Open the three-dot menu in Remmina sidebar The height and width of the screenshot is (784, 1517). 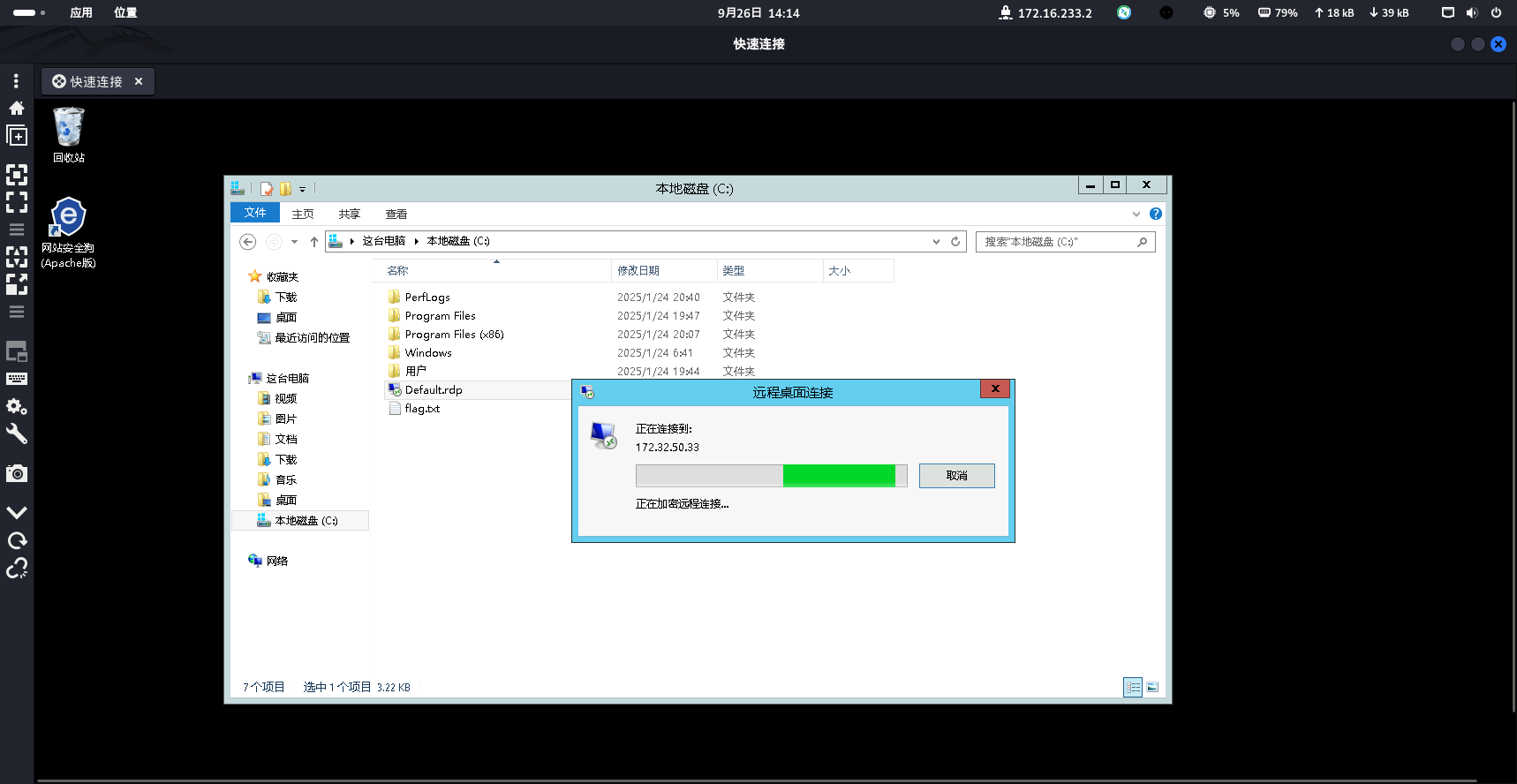coord(16,81)
